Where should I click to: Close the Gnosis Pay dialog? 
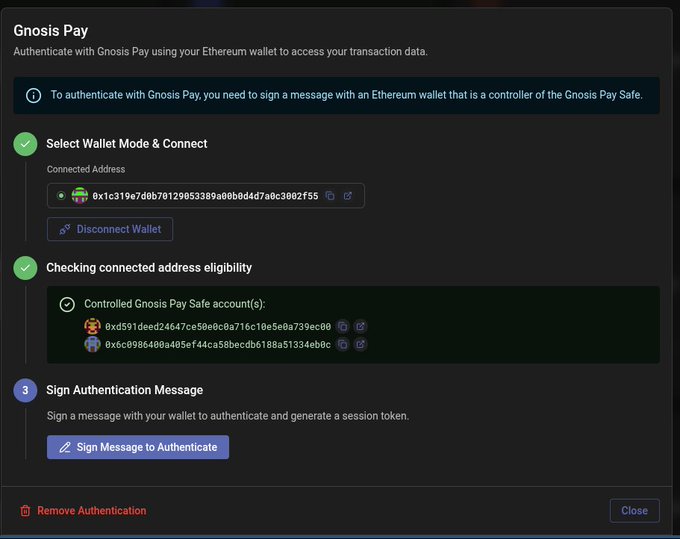click(634, 511)
